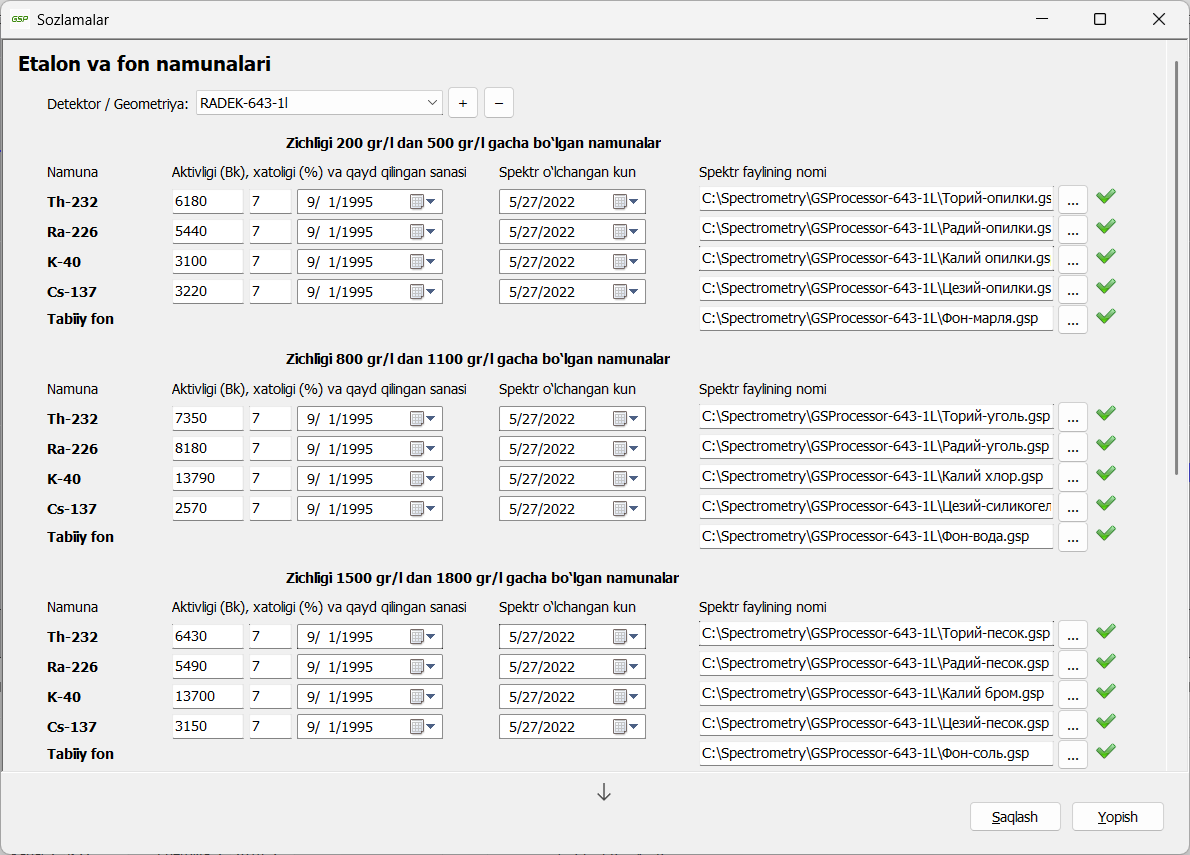1190x855 pixels.
Task: Browse file for Фон-марля background spectrum
Action: click(x=1072, y=320)
